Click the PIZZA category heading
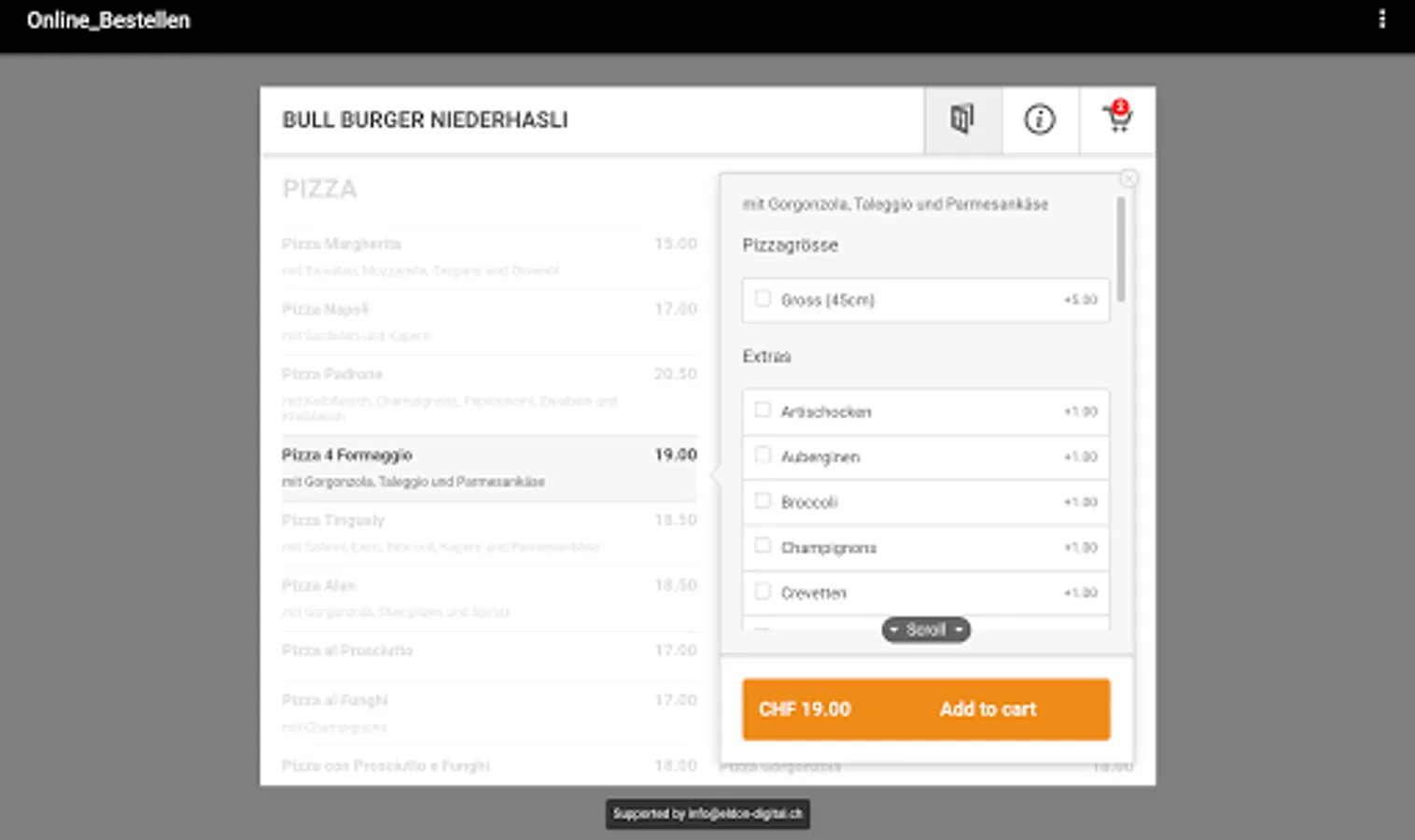The image size is (1415, 840). (x=319, y=189)
